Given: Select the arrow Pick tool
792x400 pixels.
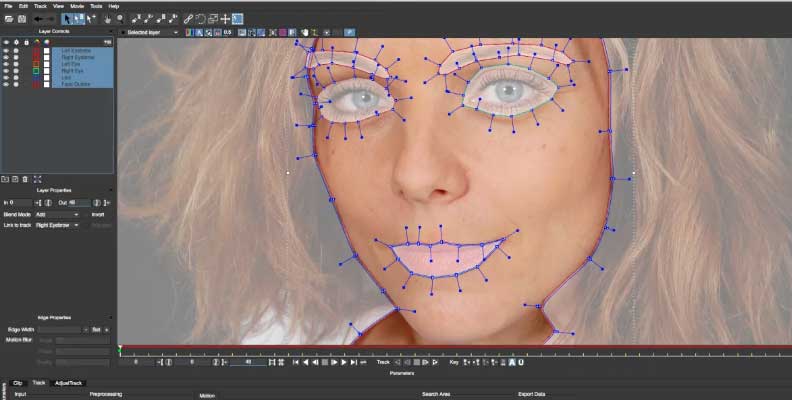Looking at the screenshot, I should point(68,18).
